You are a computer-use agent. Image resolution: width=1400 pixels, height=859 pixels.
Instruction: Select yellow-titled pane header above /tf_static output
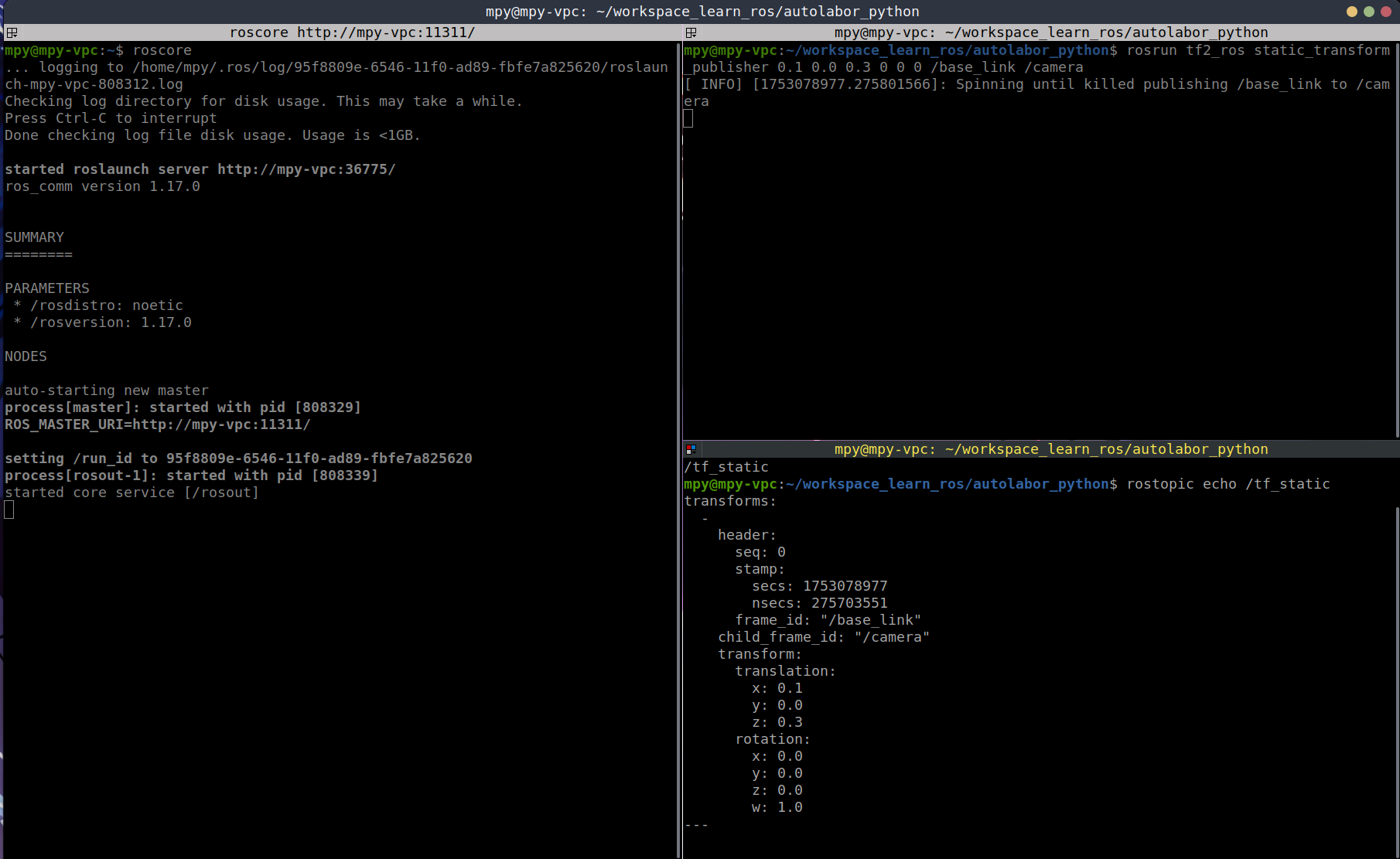pyautogui.click(x=1050, y=449)
